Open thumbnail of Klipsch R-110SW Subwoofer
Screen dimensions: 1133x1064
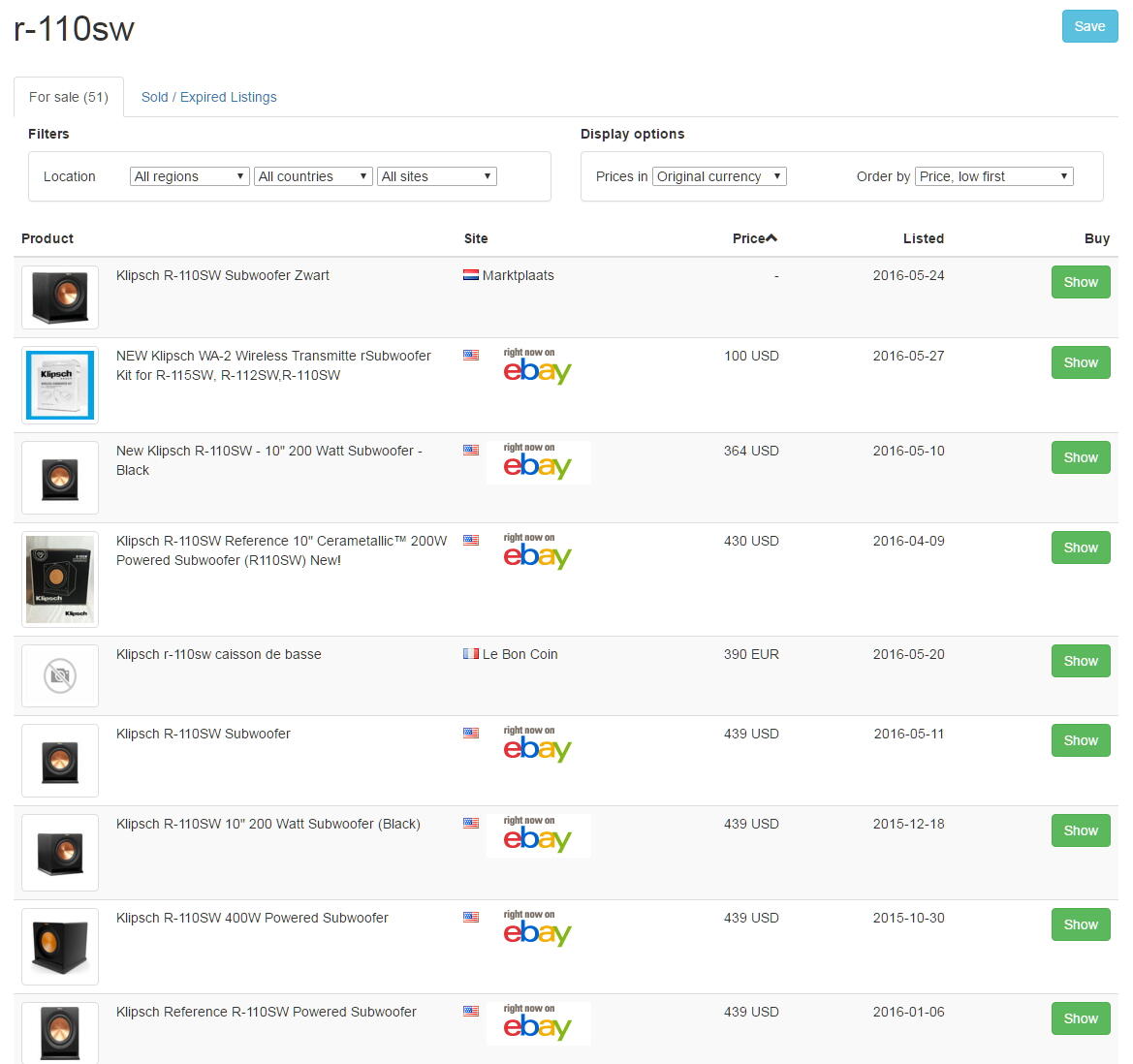pos(60,761)
